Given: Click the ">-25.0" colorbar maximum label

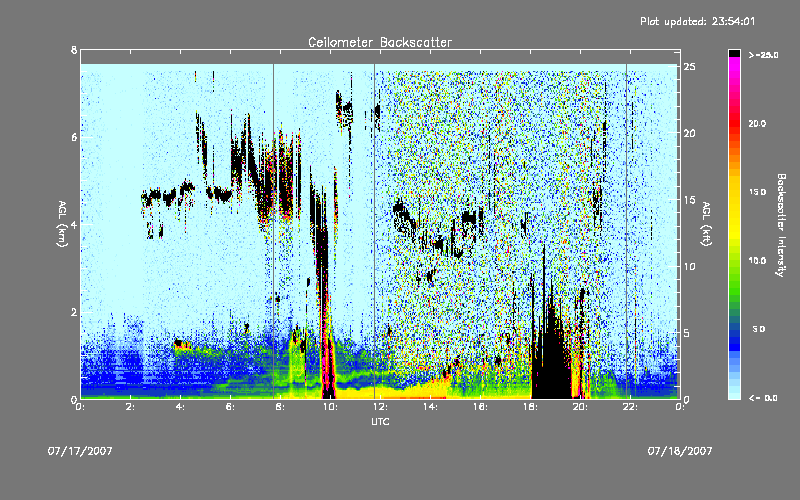Looking at the screenshot, I should tap(763, 55).
